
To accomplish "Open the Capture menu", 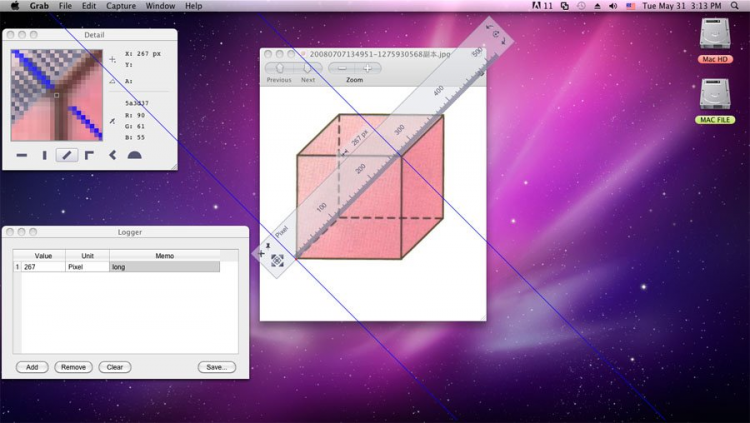I will point(121,6).
